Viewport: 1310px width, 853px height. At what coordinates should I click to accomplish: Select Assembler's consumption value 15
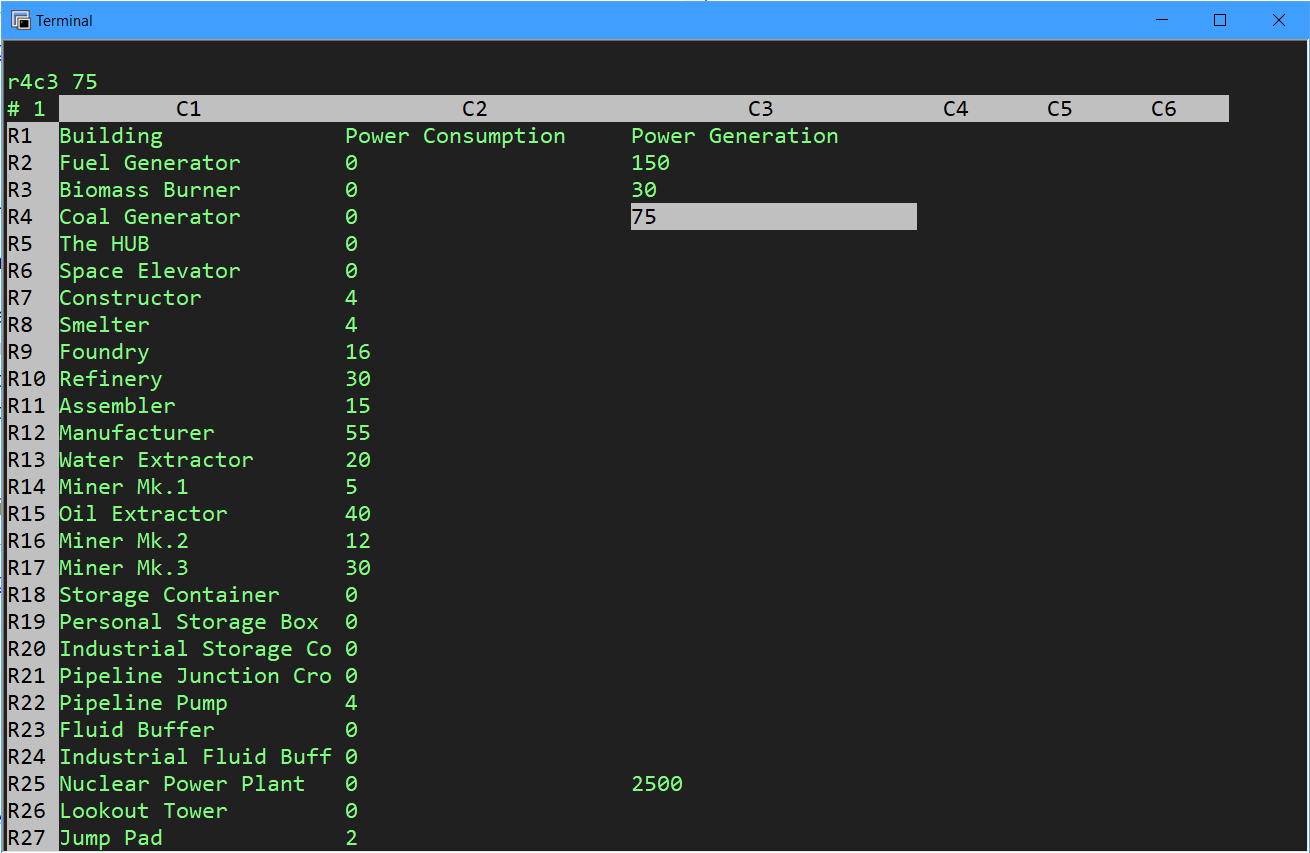(x=358, y=406)
